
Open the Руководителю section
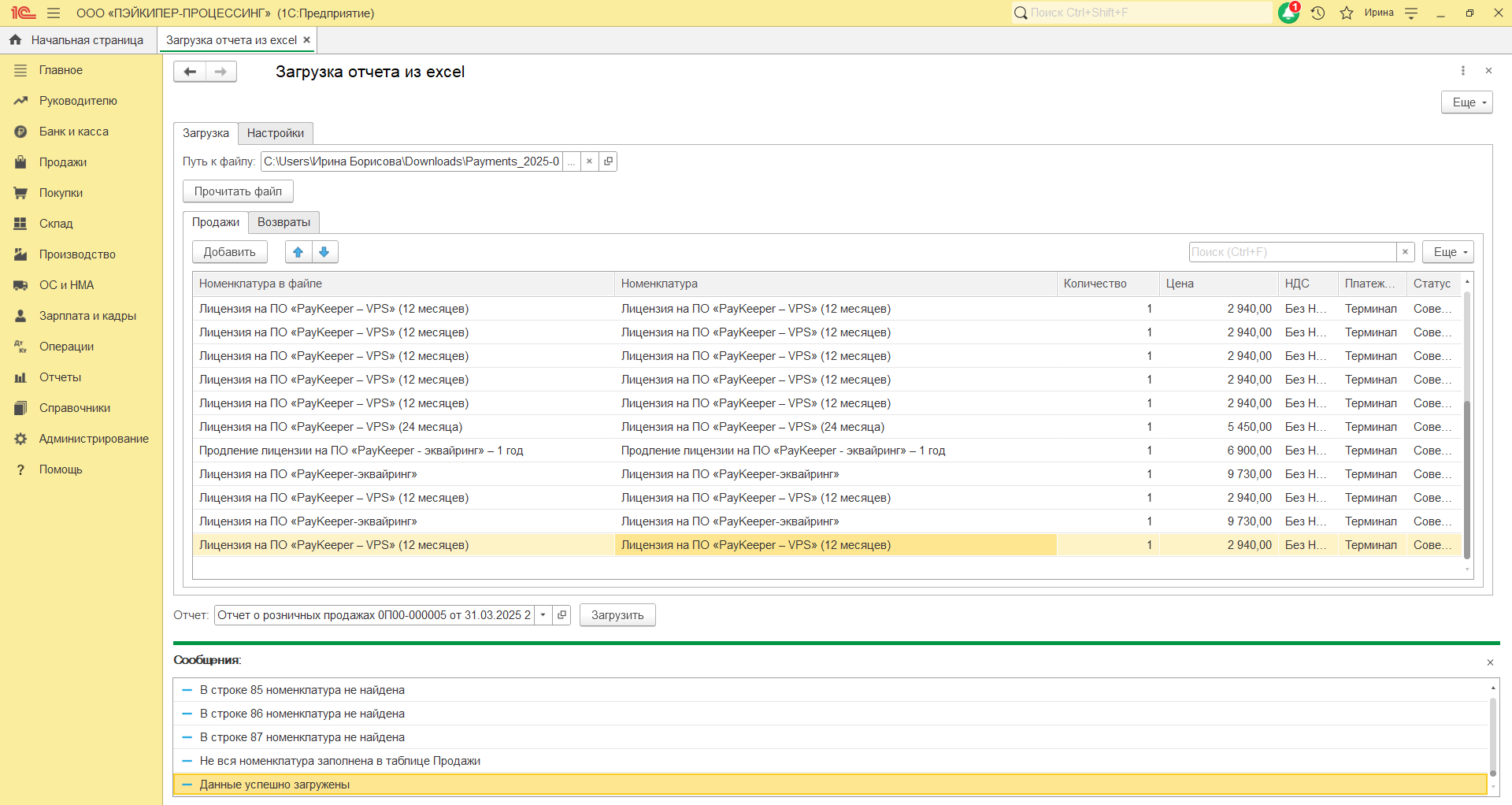tap(78, 101)
